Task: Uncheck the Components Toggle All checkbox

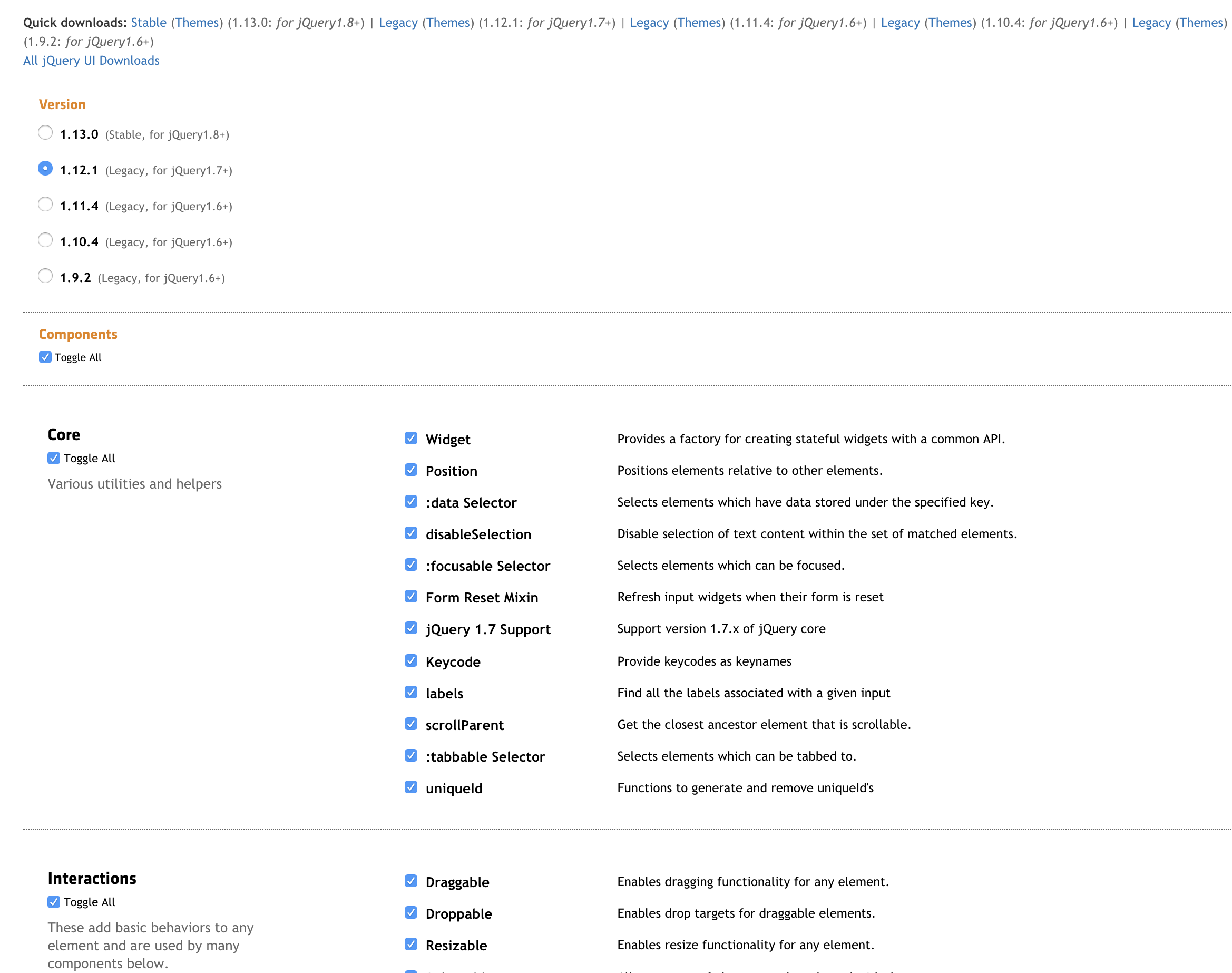Action: [45, 357]
